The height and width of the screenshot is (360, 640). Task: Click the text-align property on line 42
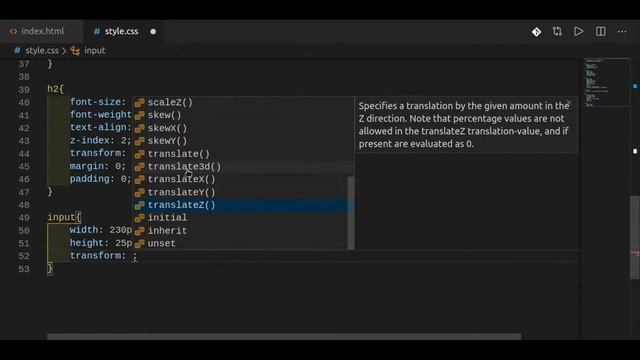click(98, 127)
